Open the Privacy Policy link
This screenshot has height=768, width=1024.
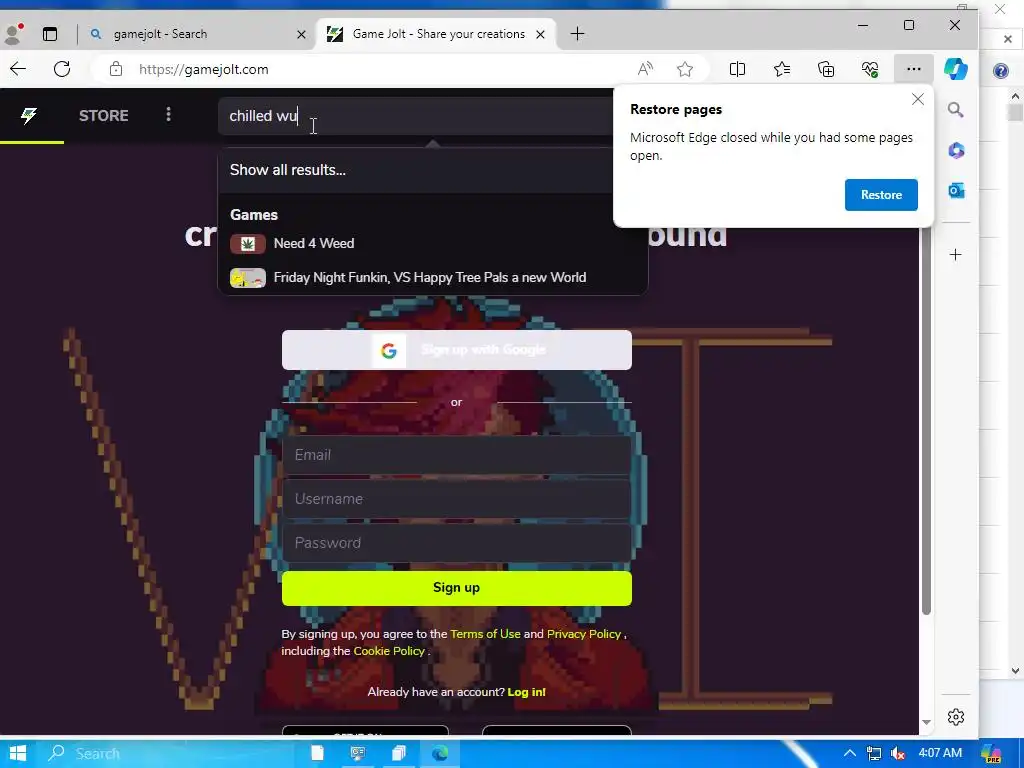click(584, 633)
